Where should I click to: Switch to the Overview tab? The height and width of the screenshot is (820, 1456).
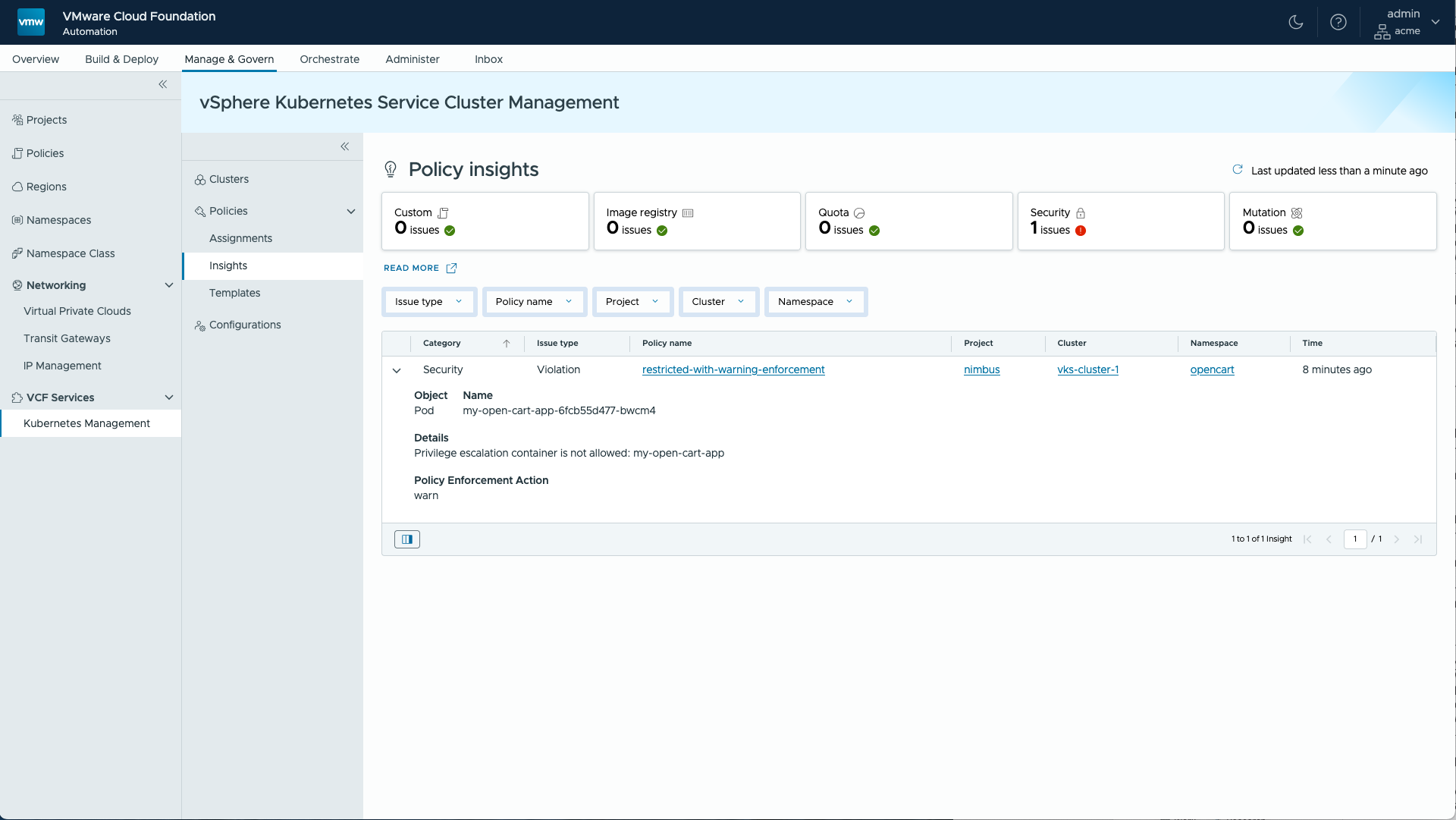tap(36, 59)
